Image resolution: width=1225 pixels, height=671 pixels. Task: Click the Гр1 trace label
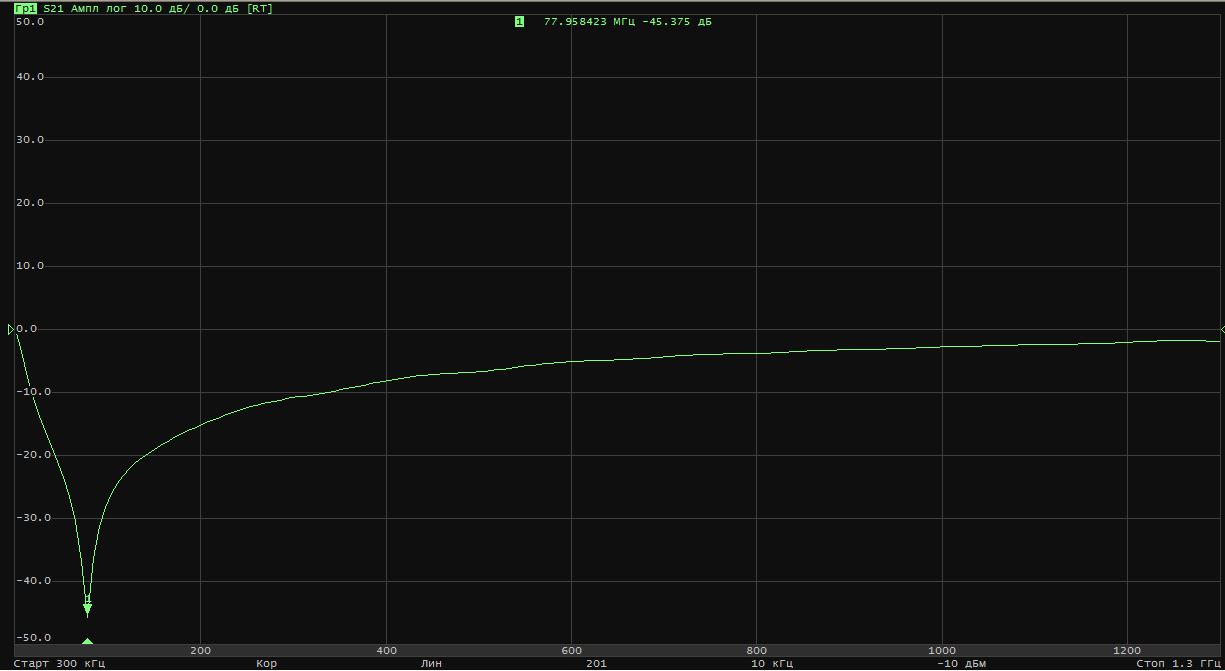(26, 8)
